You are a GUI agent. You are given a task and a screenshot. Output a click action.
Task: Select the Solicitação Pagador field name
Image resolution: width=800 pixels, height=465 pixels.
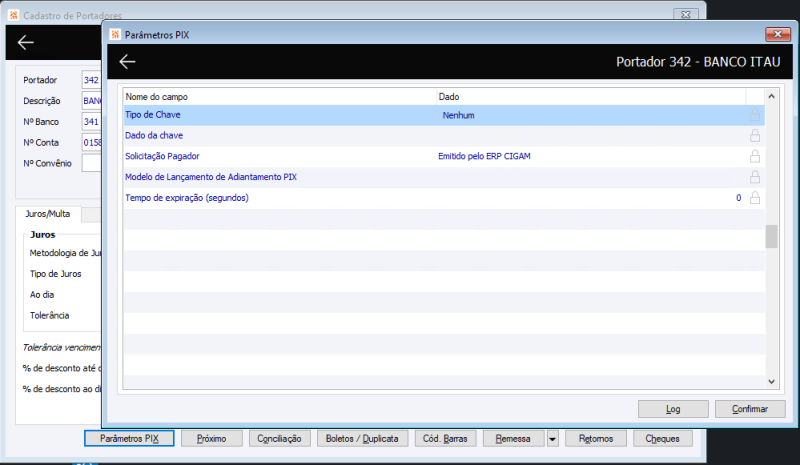tap(162, 156)
